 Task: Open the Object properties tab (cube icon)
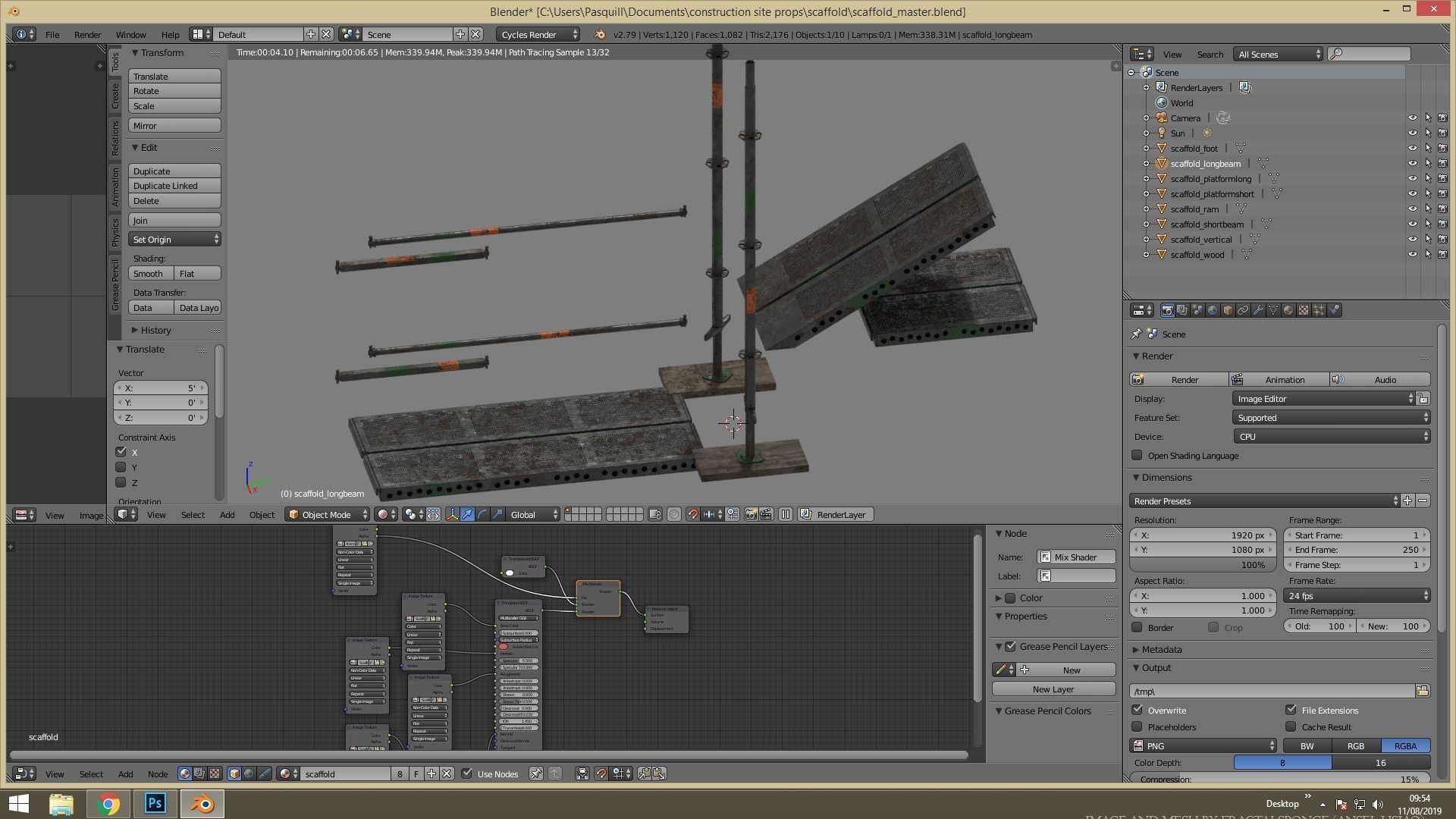tap(1228, 310)
